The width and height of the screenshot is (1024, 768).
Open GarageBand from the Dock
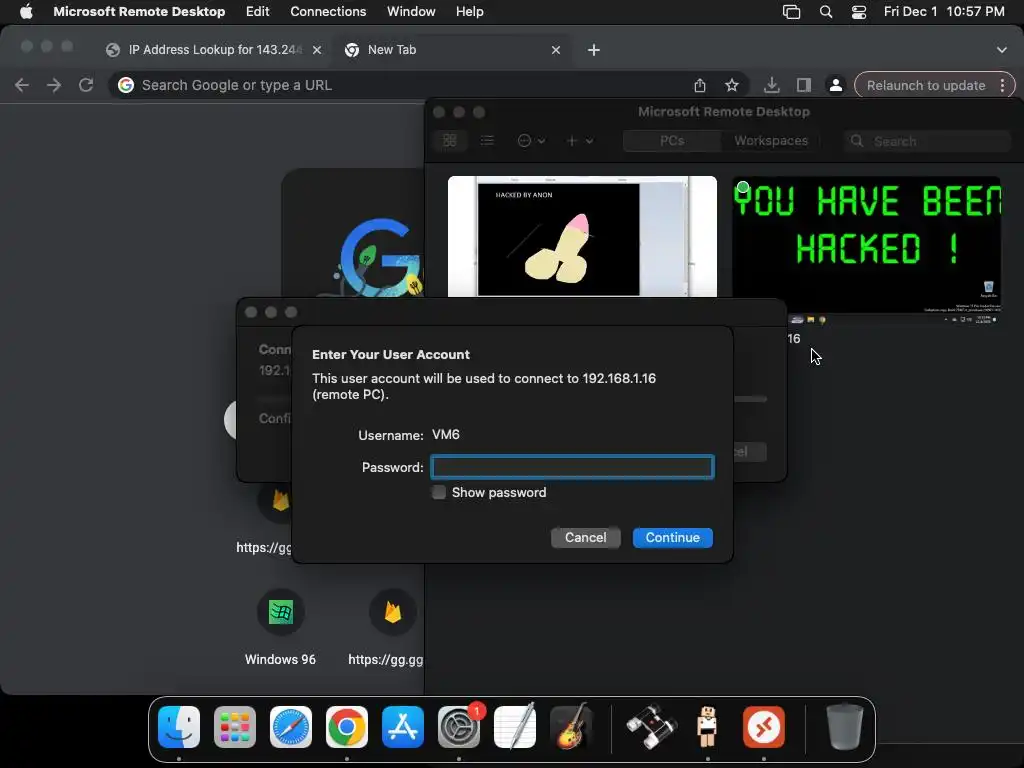[x=571, y=727]
